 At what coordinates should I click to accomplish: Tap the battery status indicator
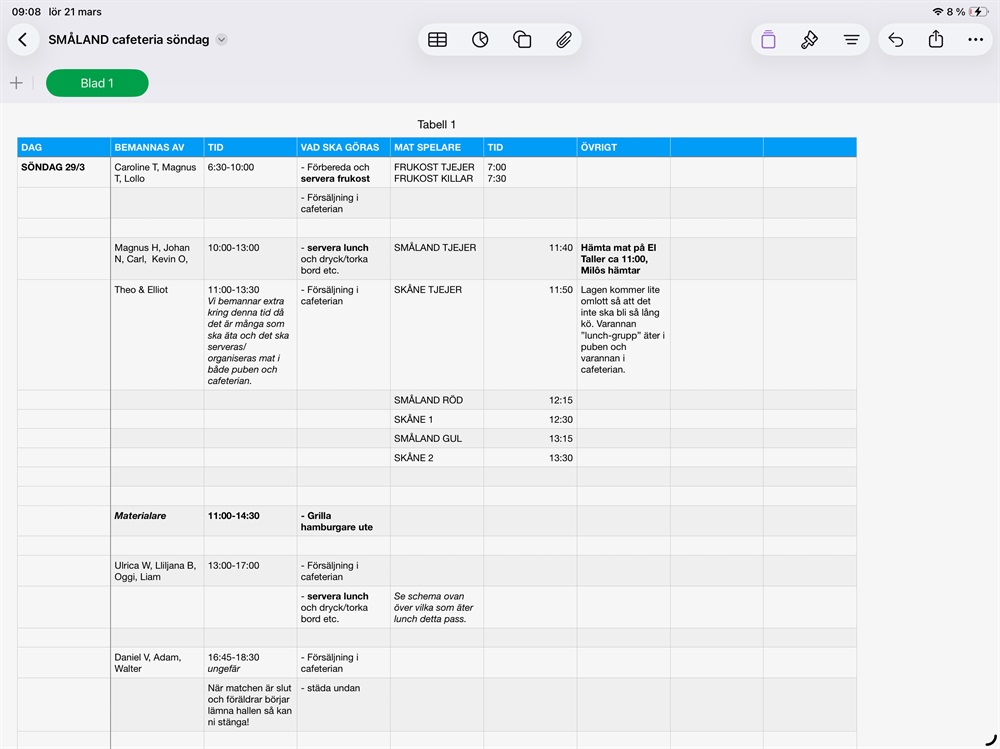click(978, 12)
